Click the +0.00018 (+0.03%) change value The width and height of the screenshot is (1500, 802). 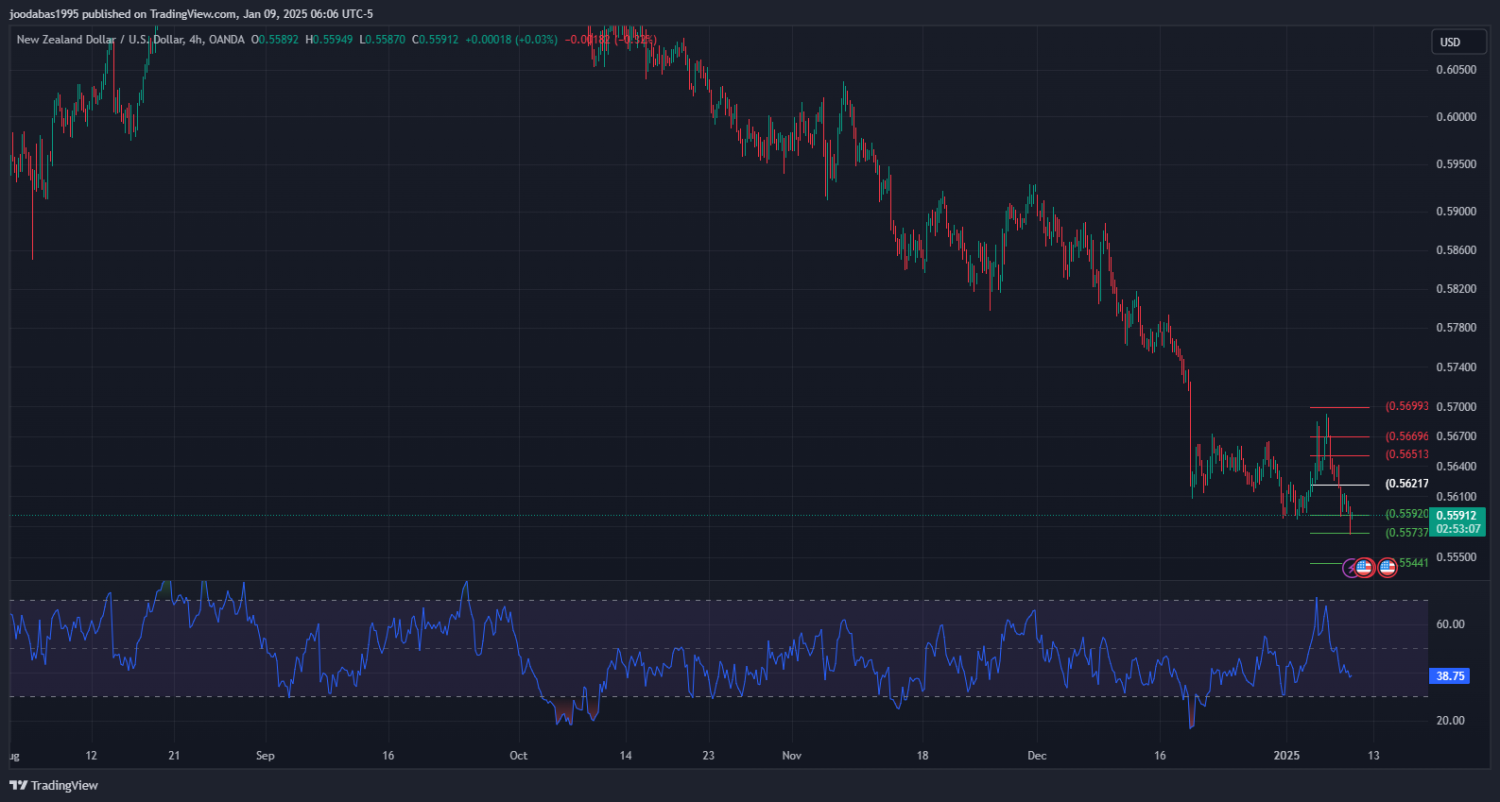tap(512, 40)
